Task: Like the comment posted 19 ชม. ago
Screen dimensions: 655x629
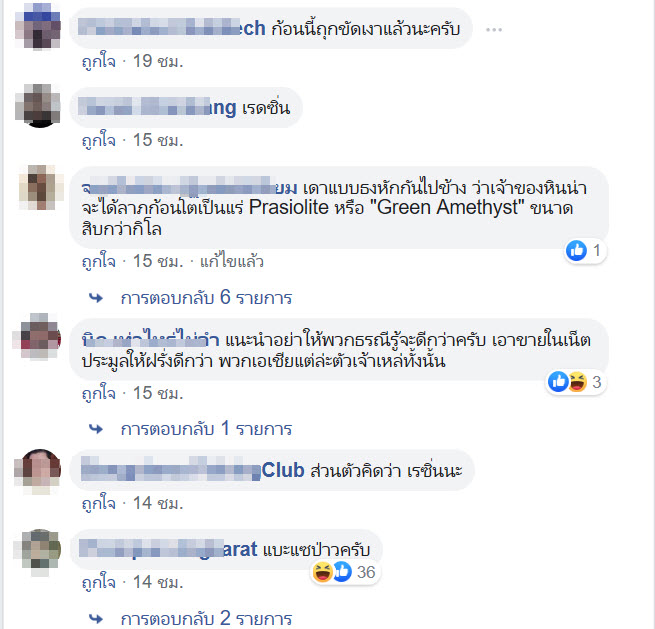Action: click(99, 62)
